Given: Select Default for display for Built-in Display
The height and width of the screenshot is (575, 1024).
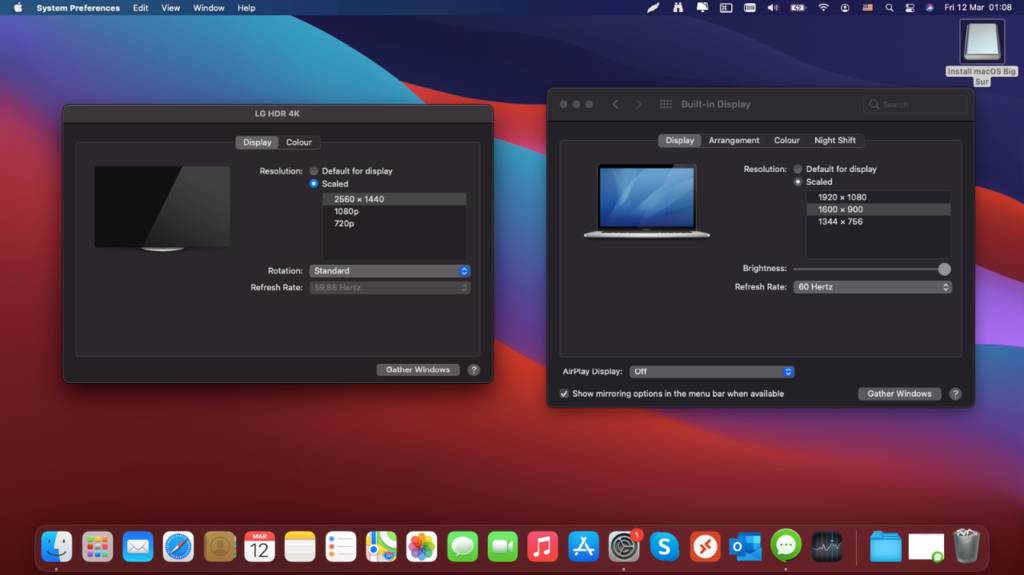Looking at the screenshot, I should pyautogui.click(x=798, y=169).
